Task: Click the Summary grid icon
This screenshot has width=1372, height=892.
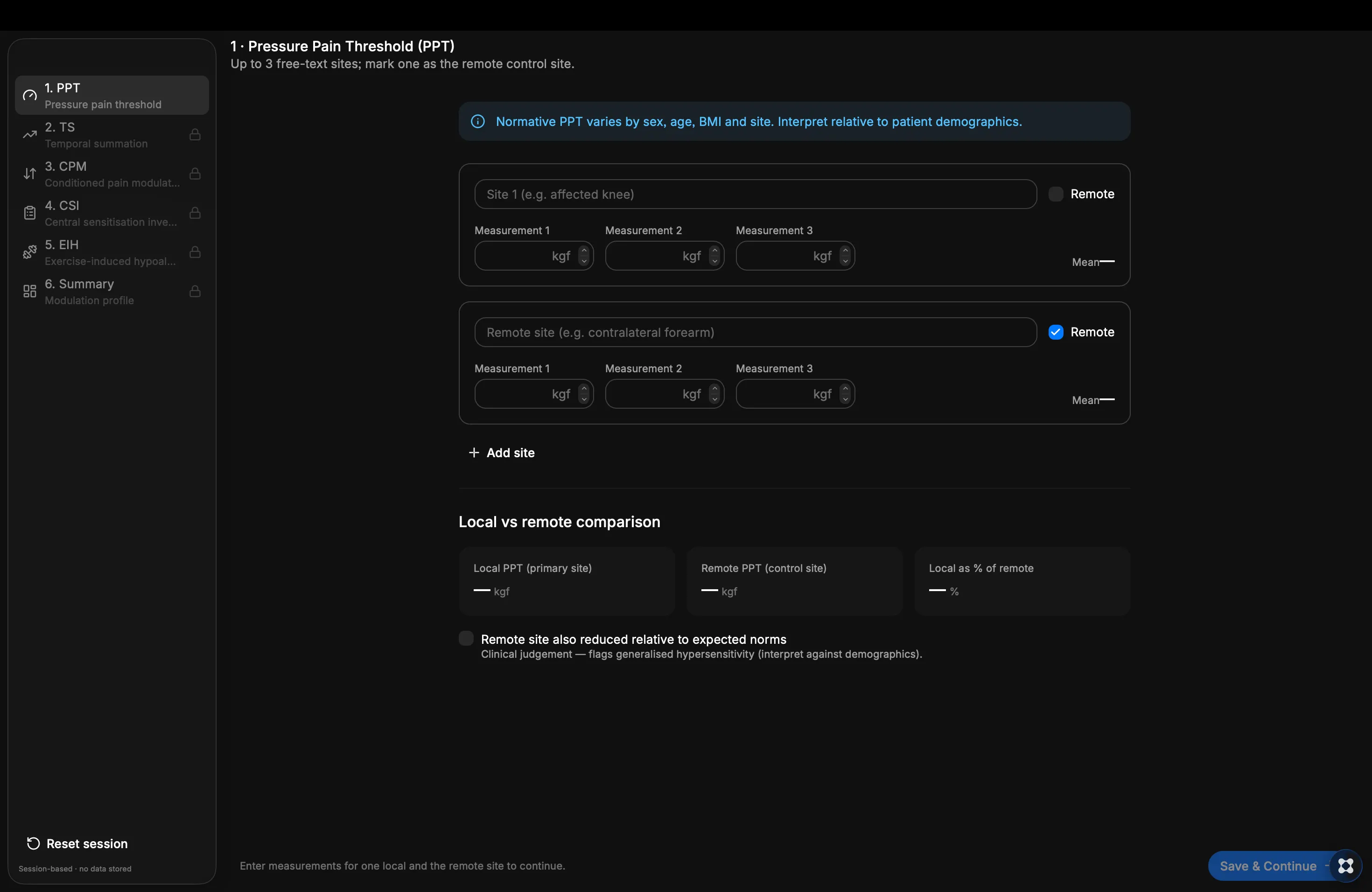Action: pyautogui.click(x=29, y=292)
